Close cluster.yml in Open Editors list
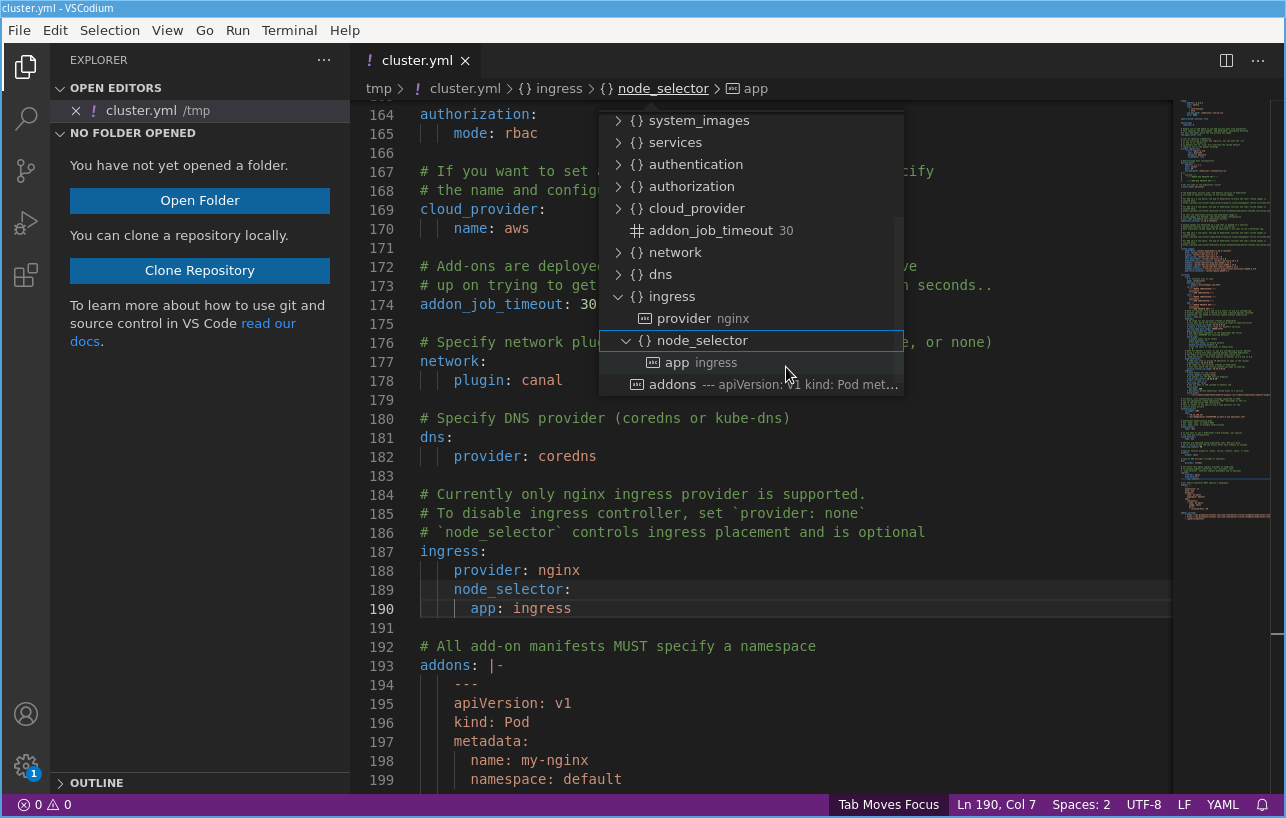Screen dimensions: 1286x818 coord(76,111)
